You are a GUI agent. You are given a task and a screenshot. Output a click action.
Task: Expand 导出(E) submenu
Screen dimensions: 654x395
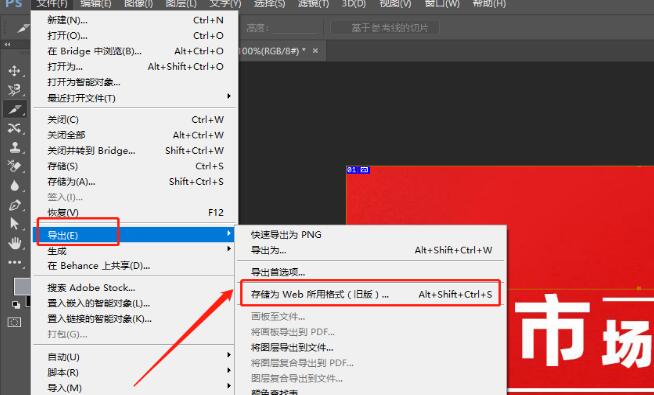pos(134,235)
